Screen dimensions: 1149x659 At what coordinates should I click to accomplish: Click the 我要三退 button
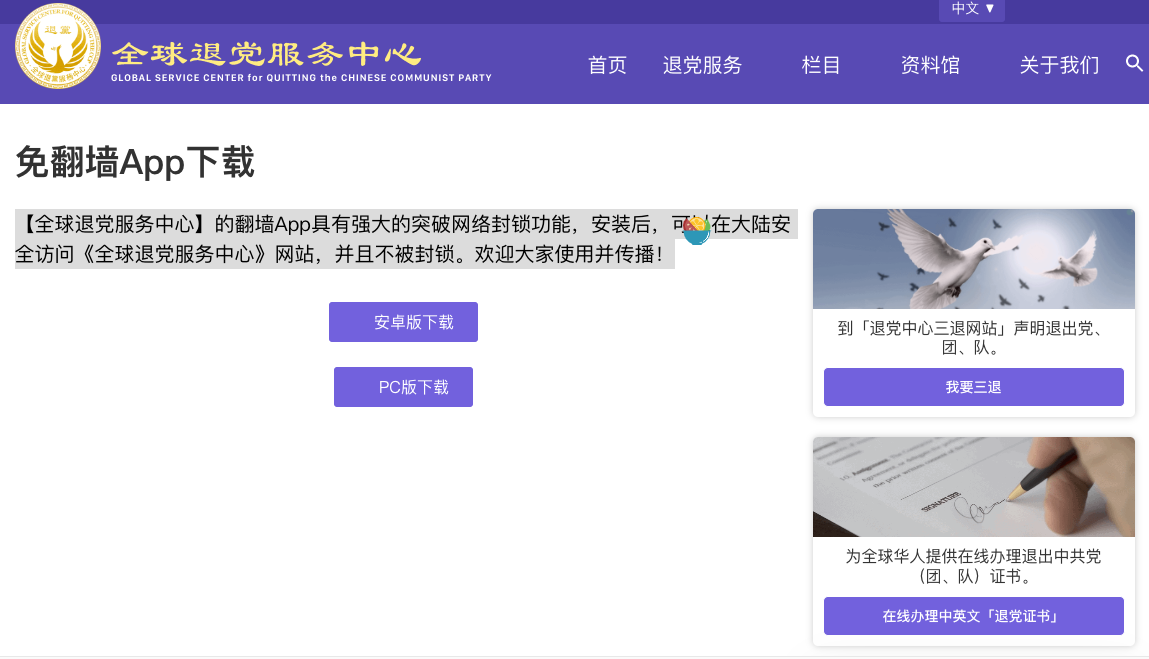tap(973, 387)
